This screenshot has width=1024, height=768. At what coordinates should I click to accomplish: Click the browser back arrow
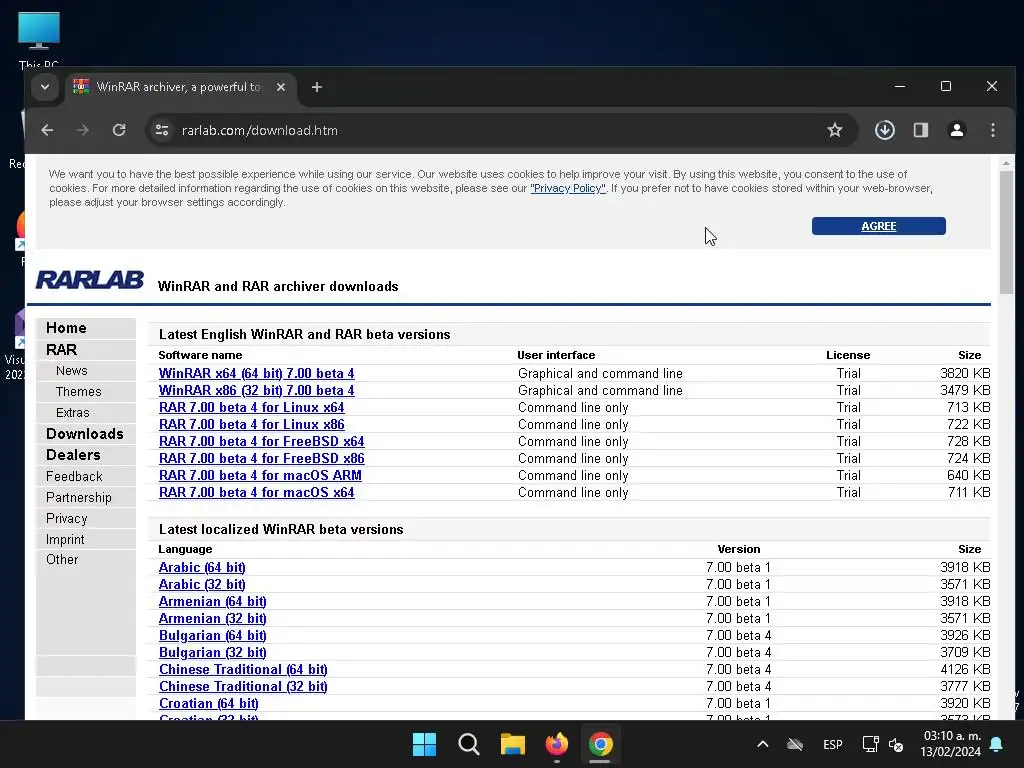pos(47,130)
